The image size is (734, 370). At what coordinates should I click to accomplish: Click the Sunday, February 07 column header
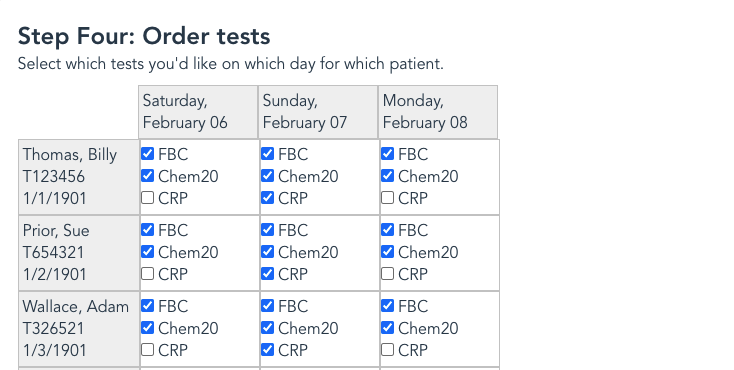point(318,112)
